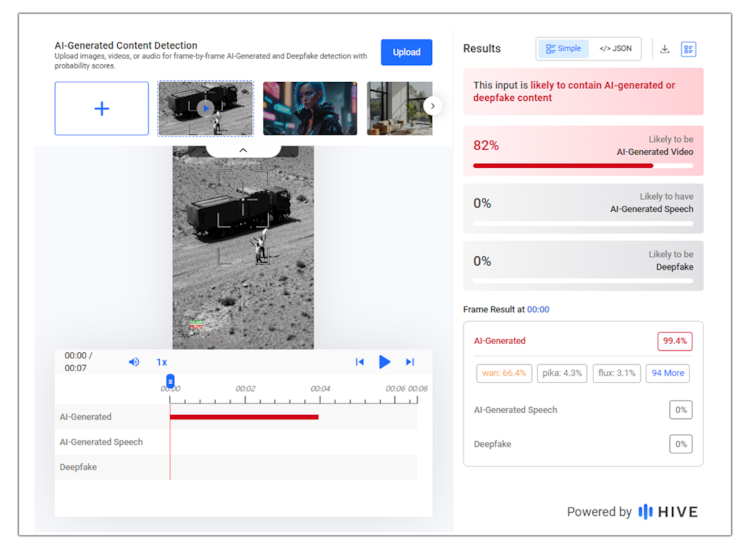This screenshot has height=549, width=750.
Task: Change the 1x playback speed
Action: click(x=161, y=362)
